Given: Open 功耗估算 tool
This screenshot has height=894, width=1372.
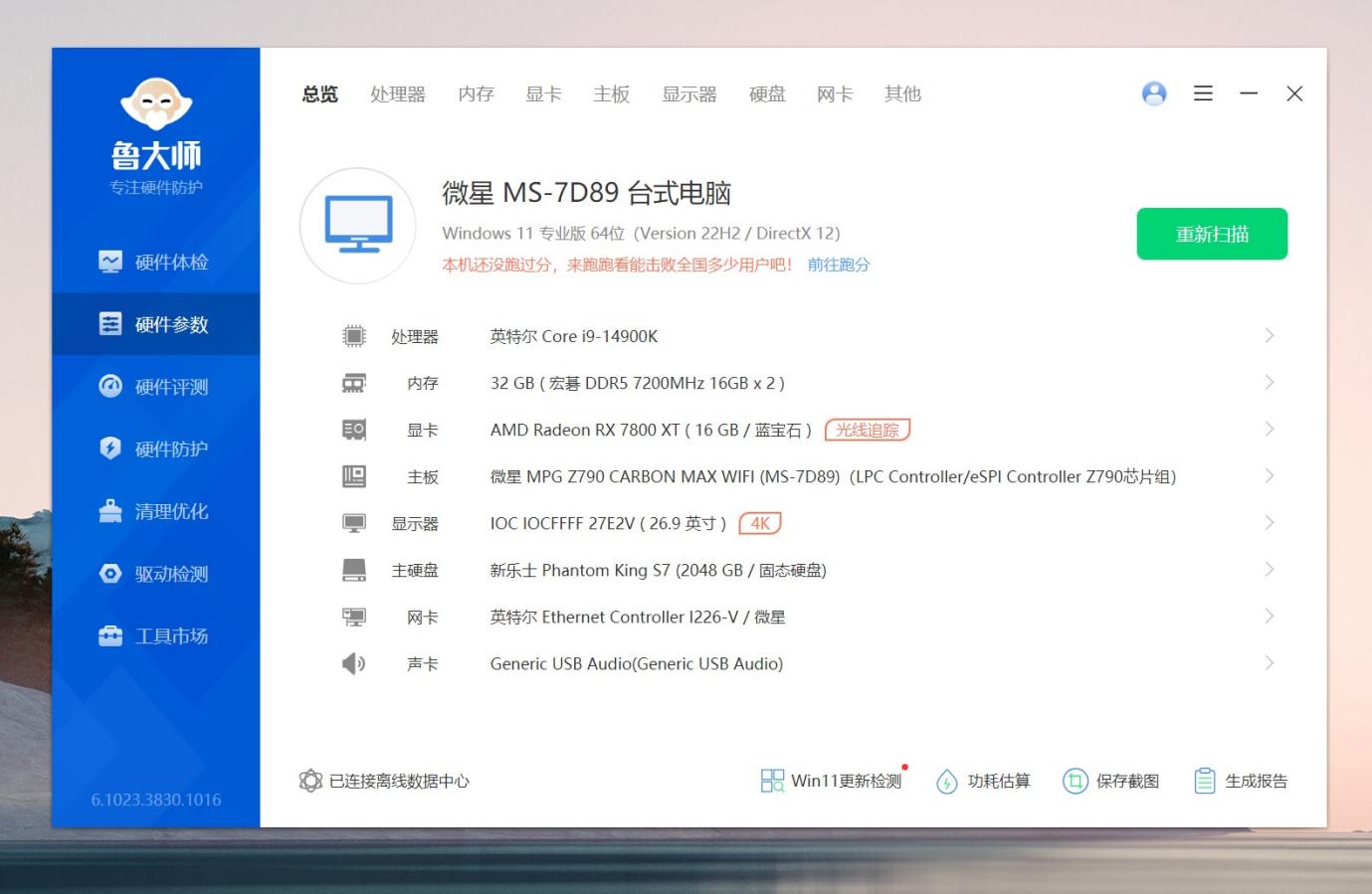Looking at the screenshot, I should (983, 781).
